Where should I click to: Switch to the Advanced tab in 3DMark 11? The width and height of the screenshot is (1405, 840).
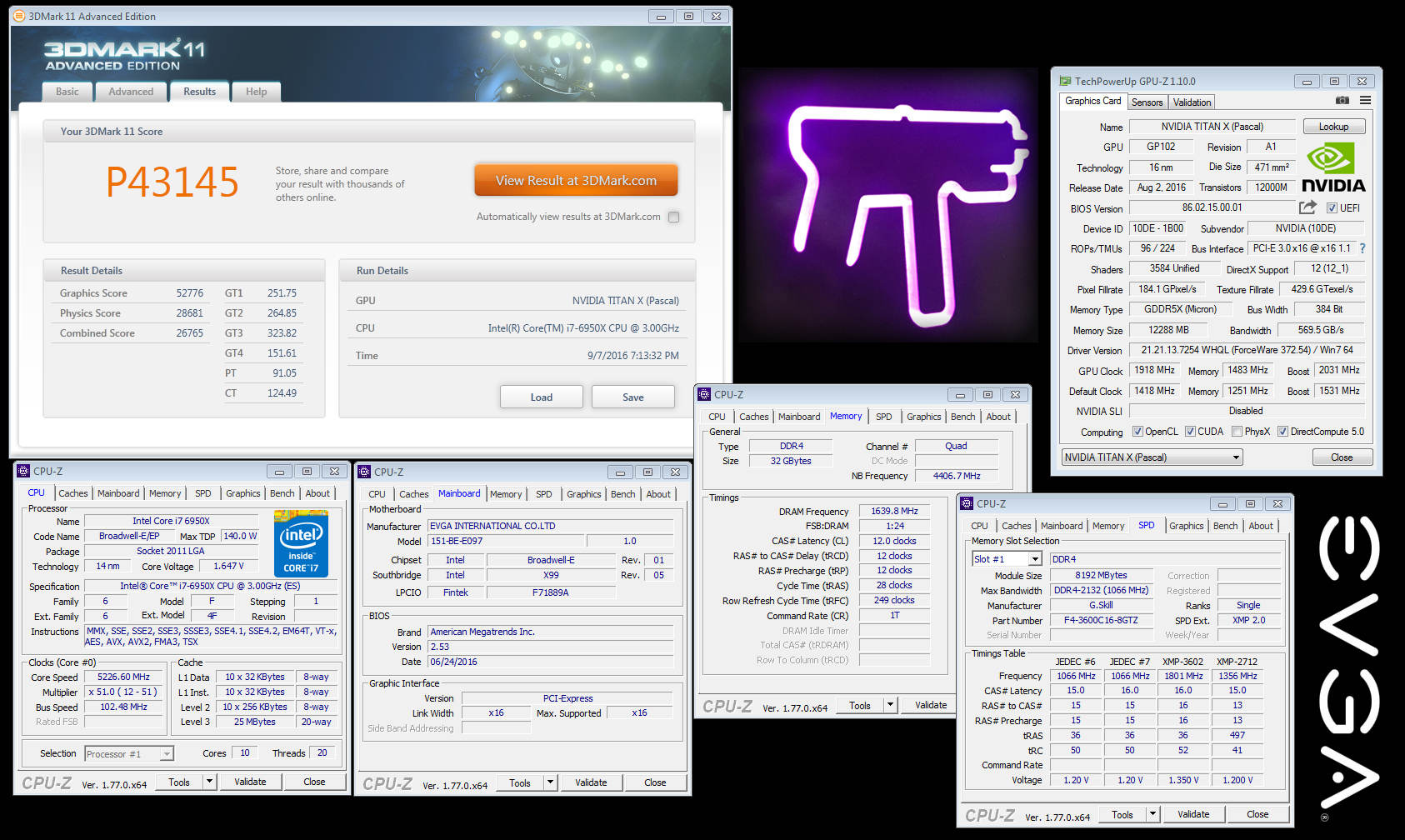click(x=131, y=92)
